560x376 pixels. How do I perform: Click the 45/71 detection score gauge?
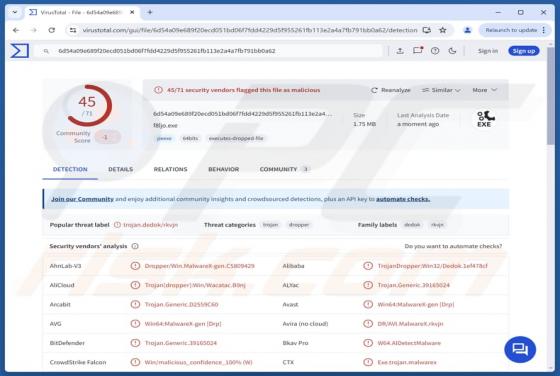point(88,105)
